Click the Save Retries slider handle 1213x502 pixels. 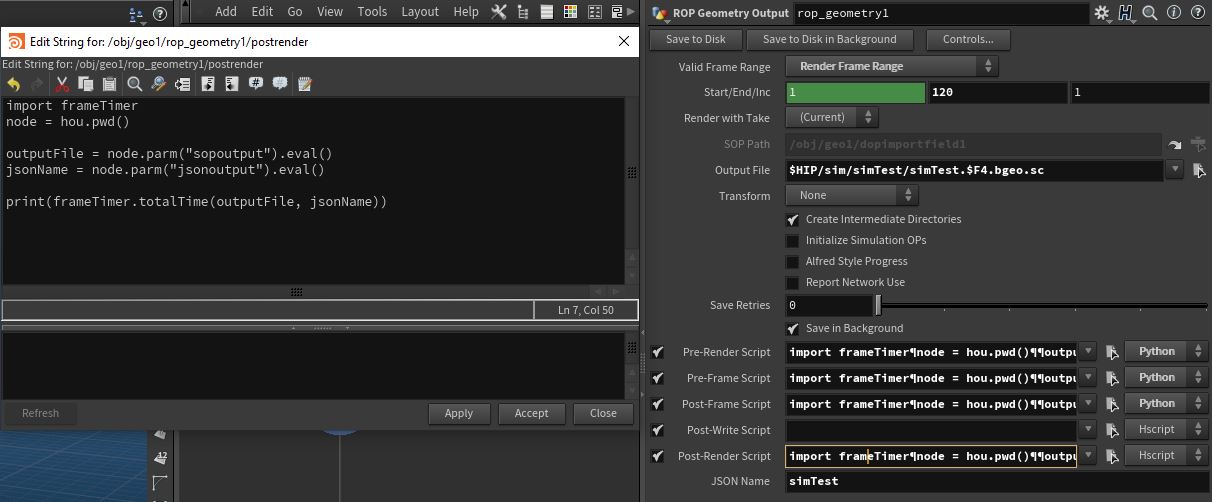(879, 305)
